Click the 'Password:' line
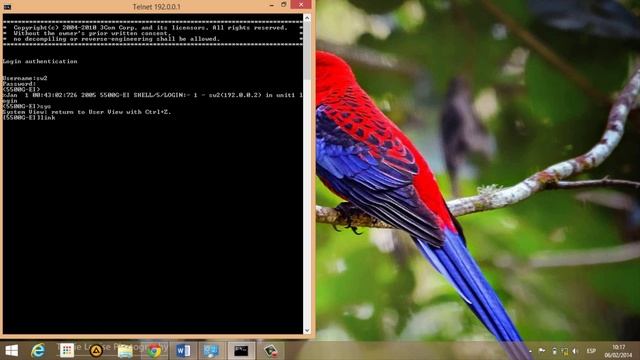This screenshot has height=360, width=640. (x=20, y=84)
